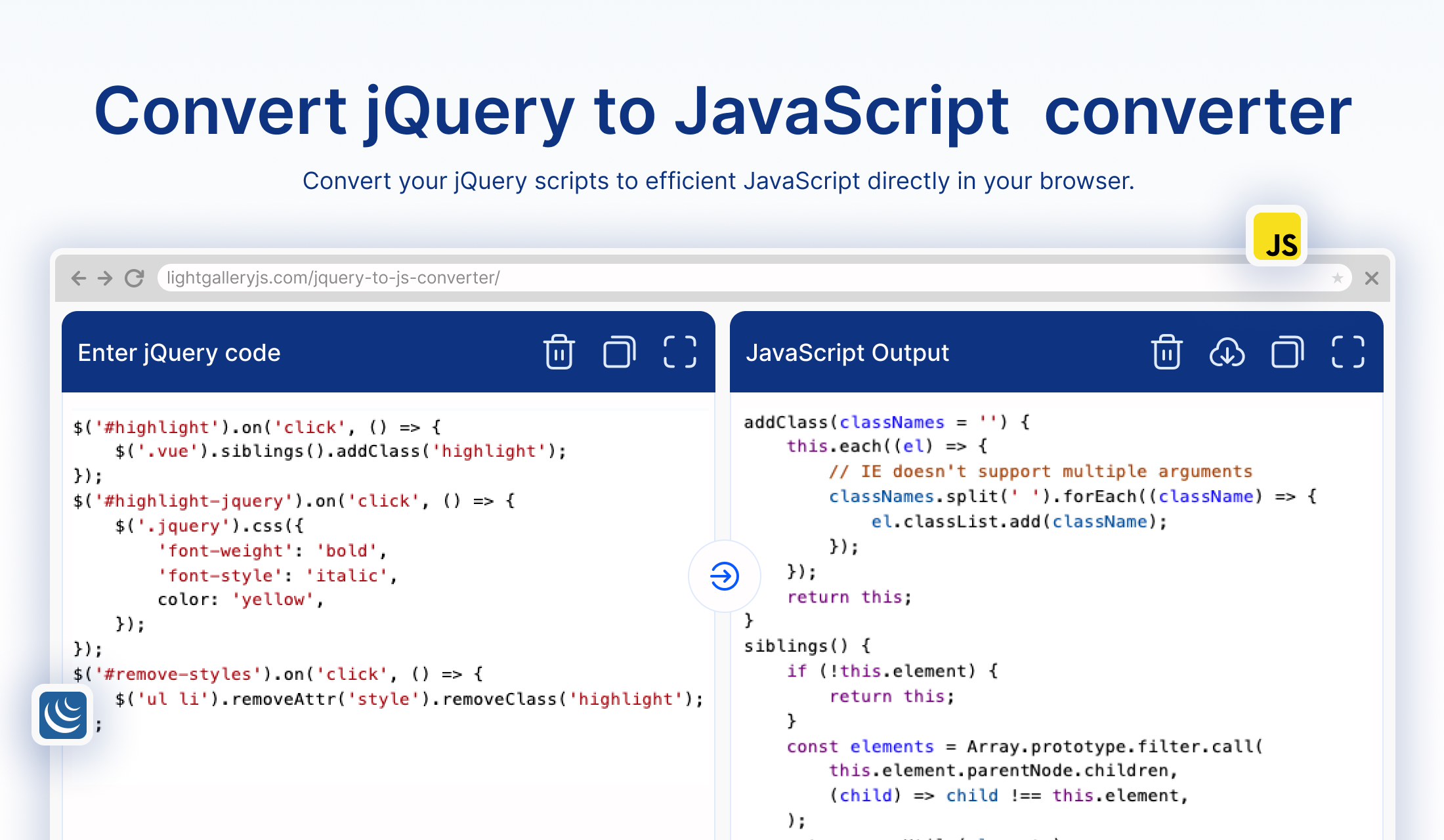Viewport: 1444px width, 840px height.
Task: Select the Enter jQuery code panel header
Action: tap(179, 352)
